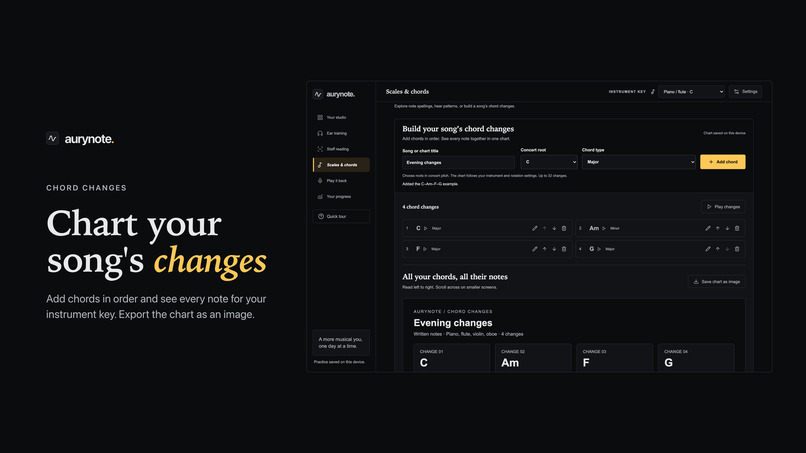Click the aurynote logo icon above Chord Changes
Screen dimensions: 806x453
coord(52,138)
